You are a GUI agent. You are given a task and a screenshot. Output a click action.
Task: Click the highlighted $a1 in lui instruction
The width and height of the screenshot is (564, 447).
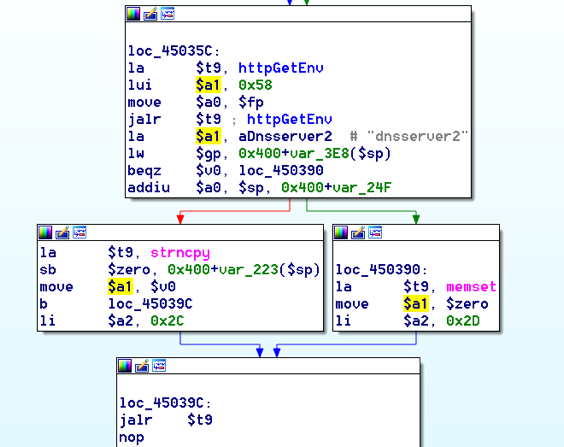pos(208,85)
